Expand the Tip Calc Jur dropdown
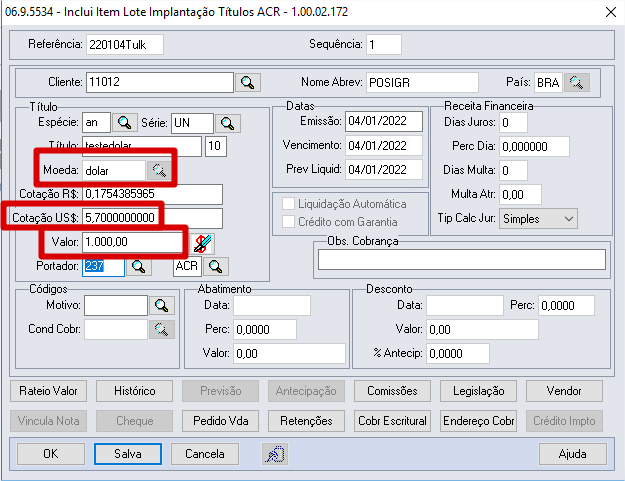Viewport: 625px width, 481px height. 568,219
